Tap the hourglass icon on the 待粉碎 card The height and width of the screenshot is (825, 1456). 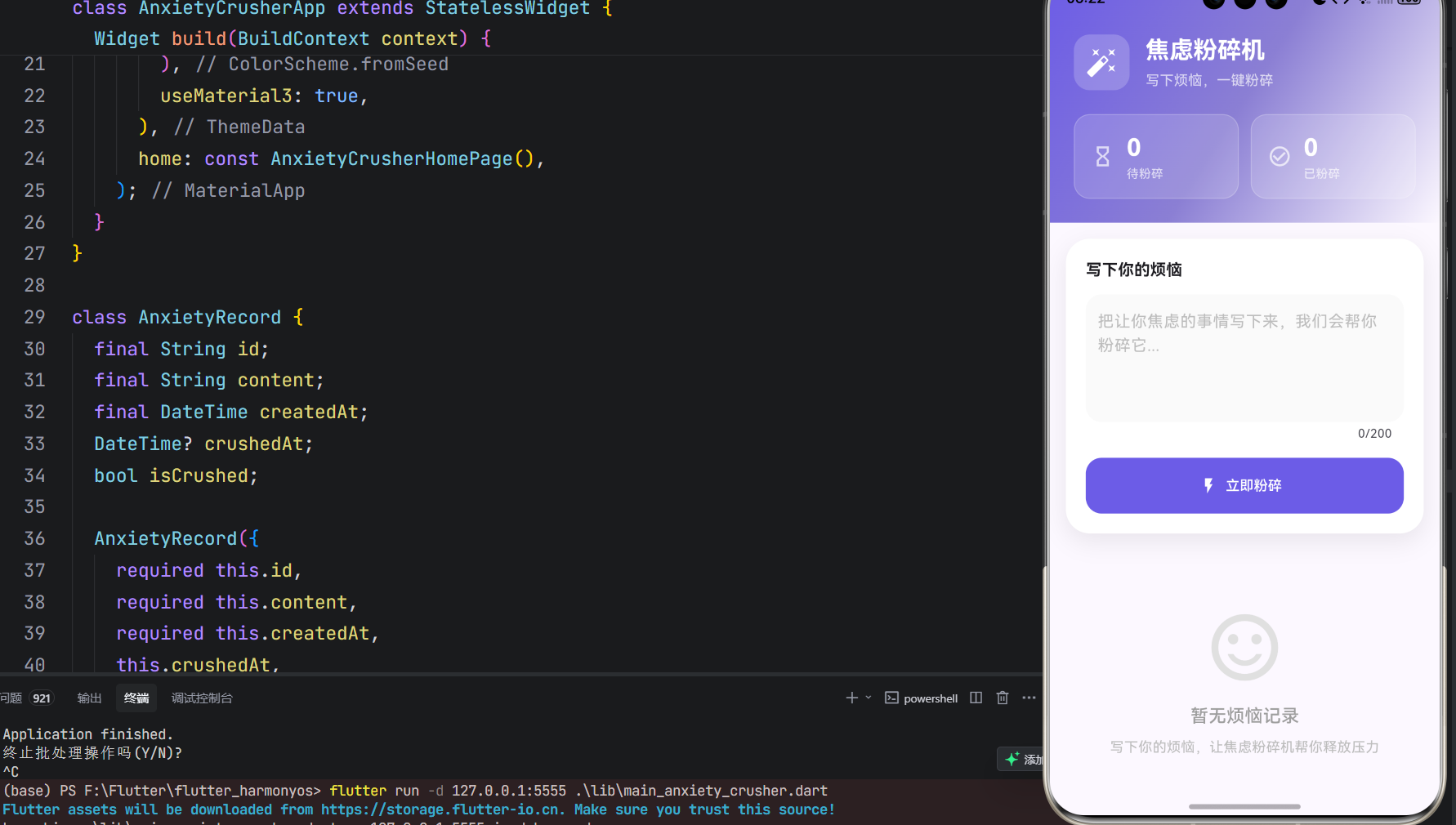coord(1103,156)
